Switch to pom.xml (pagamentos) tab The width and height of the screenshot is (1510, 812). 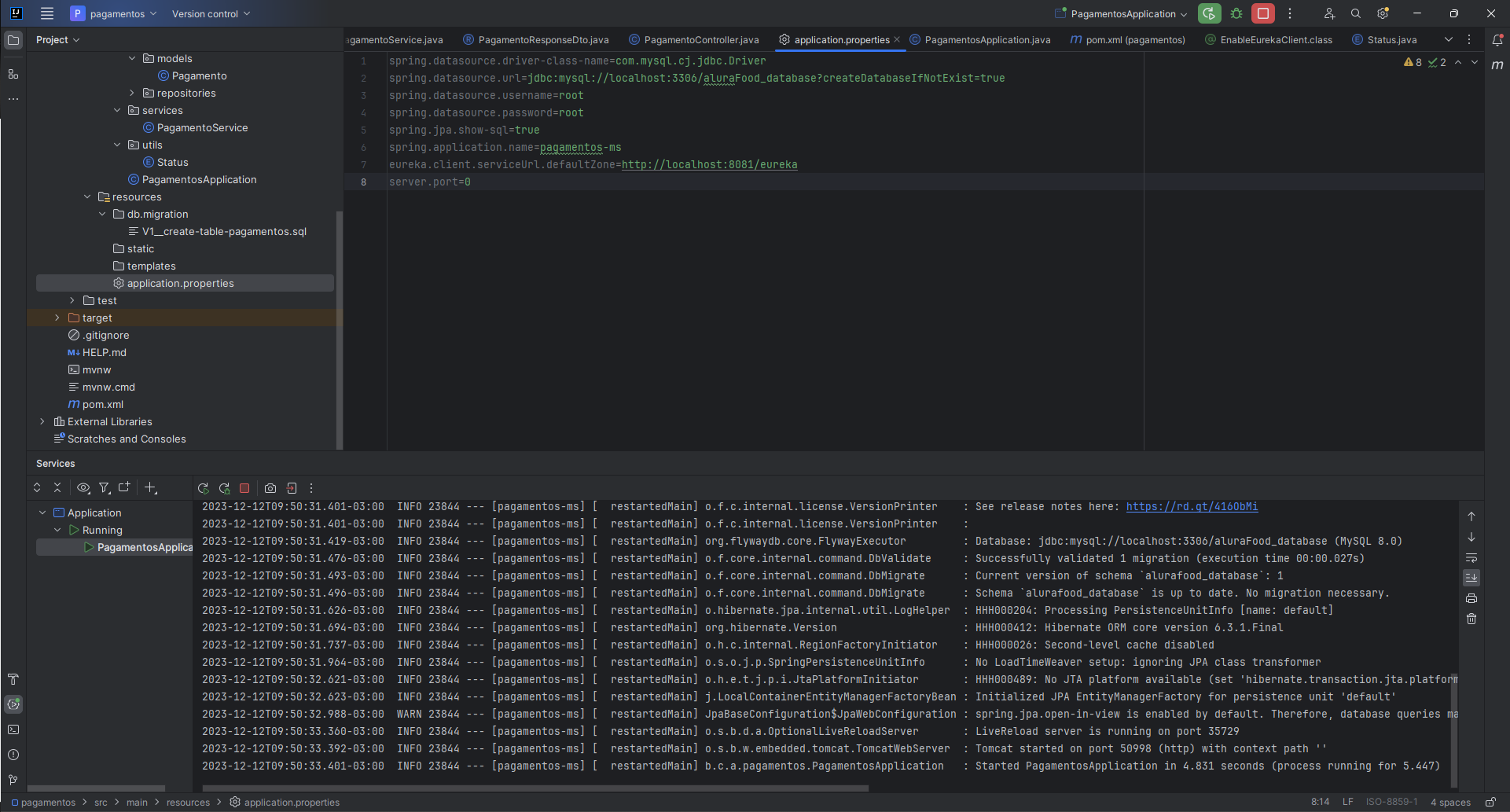point(1128,39)
